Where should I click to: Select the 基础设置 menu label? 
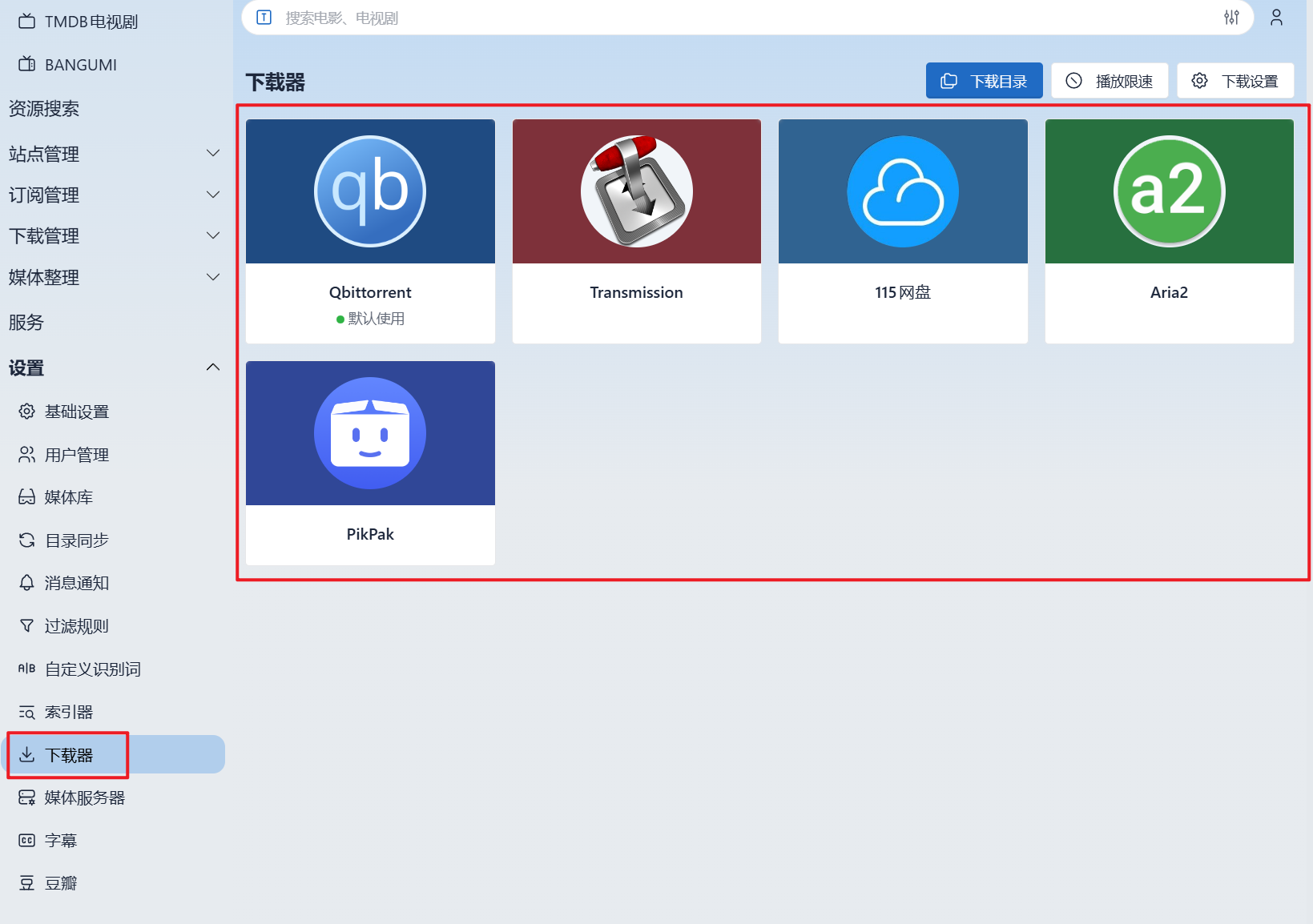click(77, 412)
